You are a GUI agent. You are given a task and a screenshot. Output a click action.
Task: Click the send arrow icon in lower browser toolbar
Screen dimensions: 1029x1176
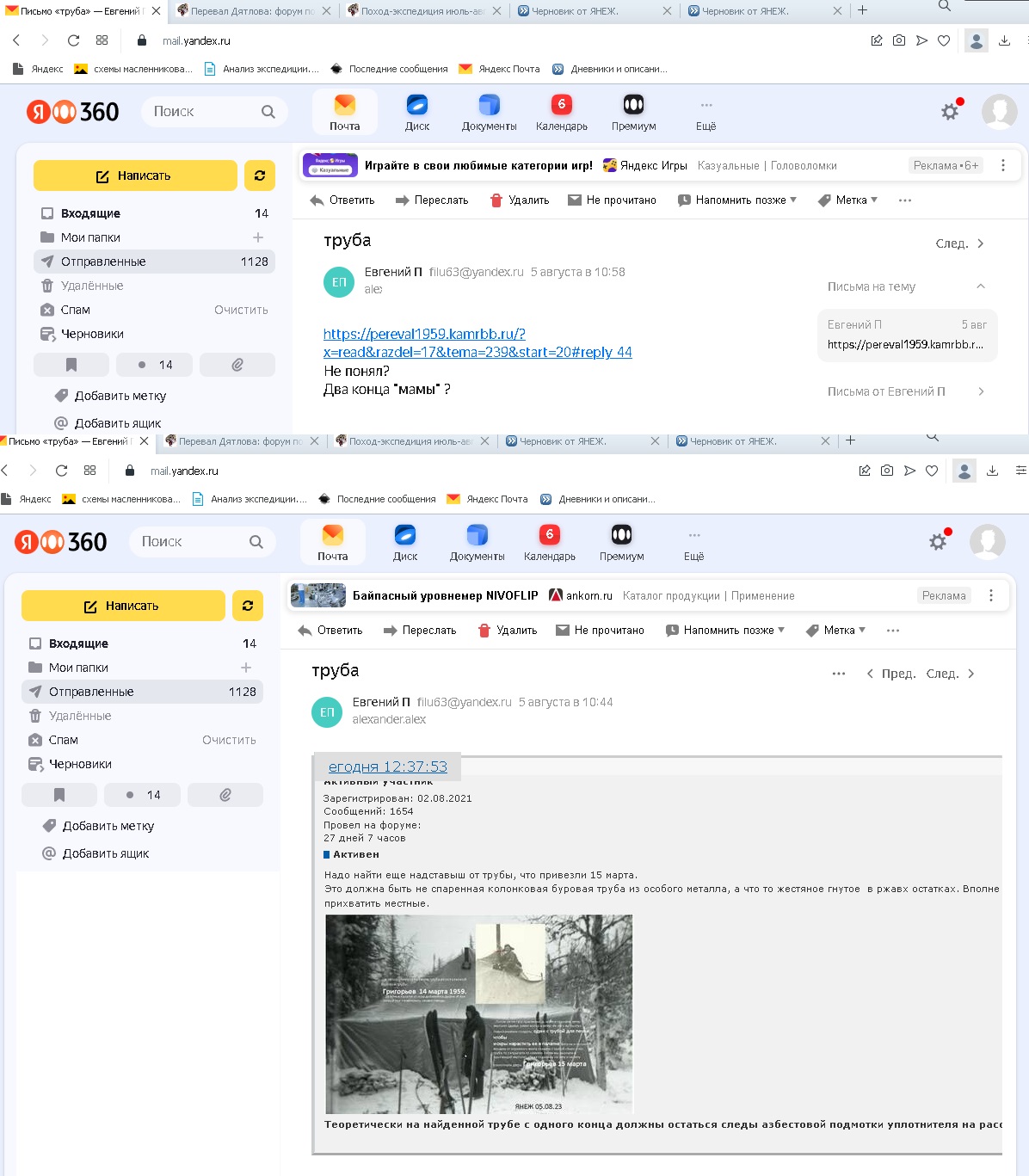point(909,471)
